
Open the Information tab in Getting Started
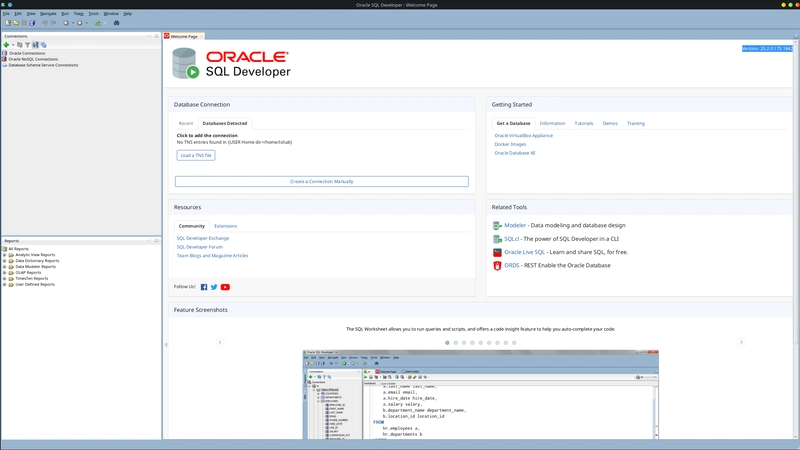[552, 123]
